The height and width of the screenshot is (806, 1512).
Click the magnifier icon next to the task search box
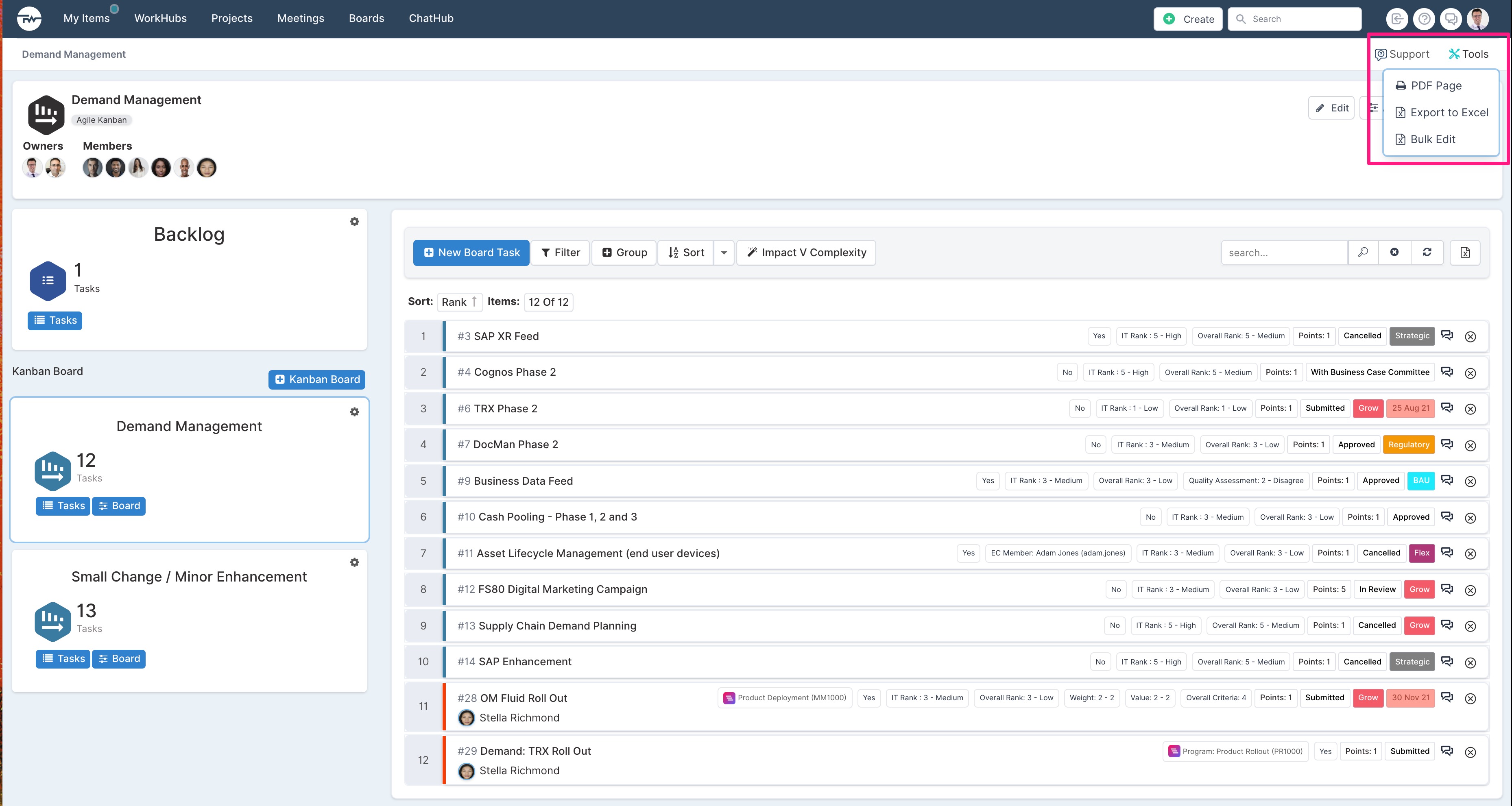pyautogui.click(x=1363, y=252)
